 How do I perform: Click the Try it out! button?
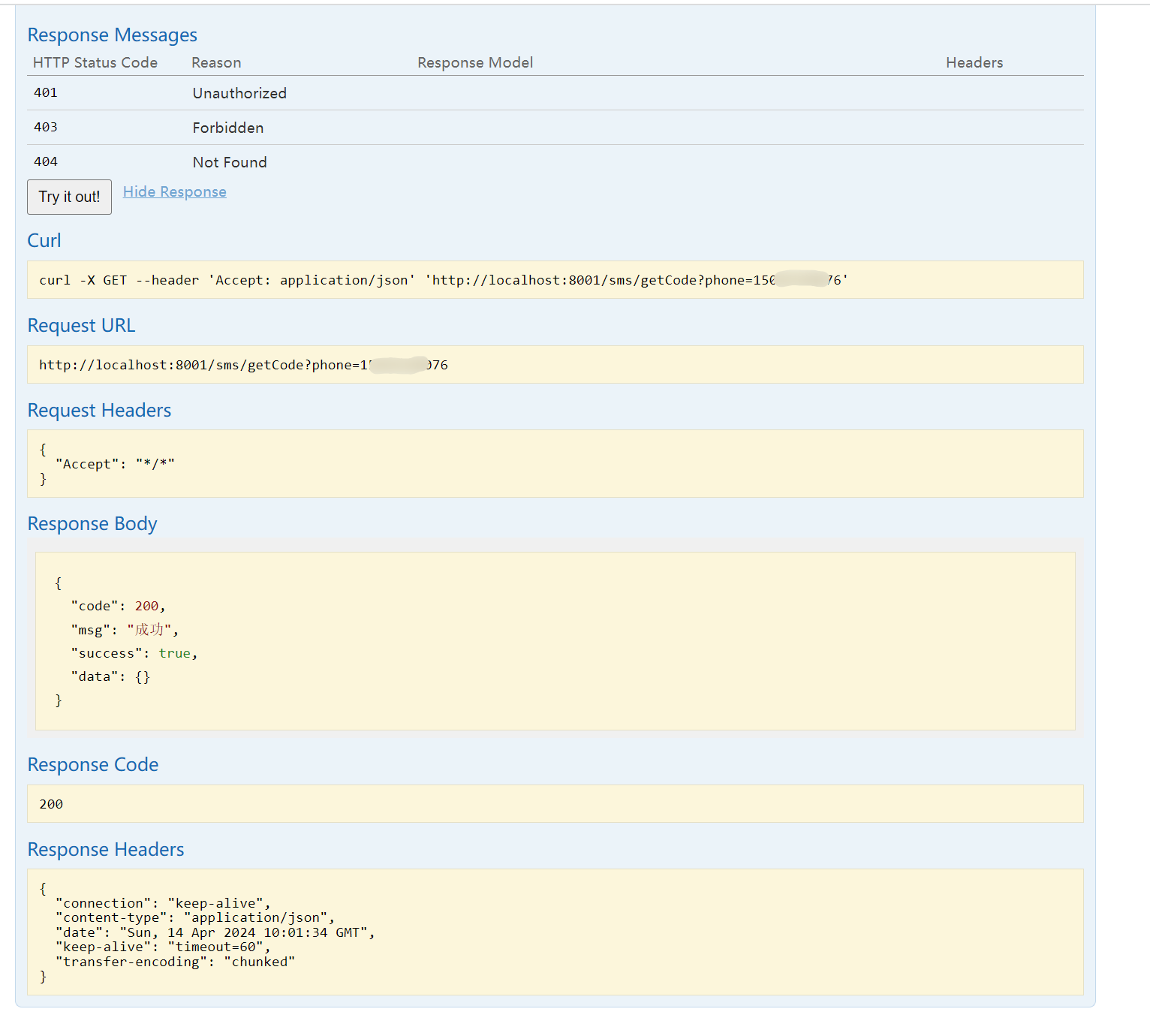point(69,197)
